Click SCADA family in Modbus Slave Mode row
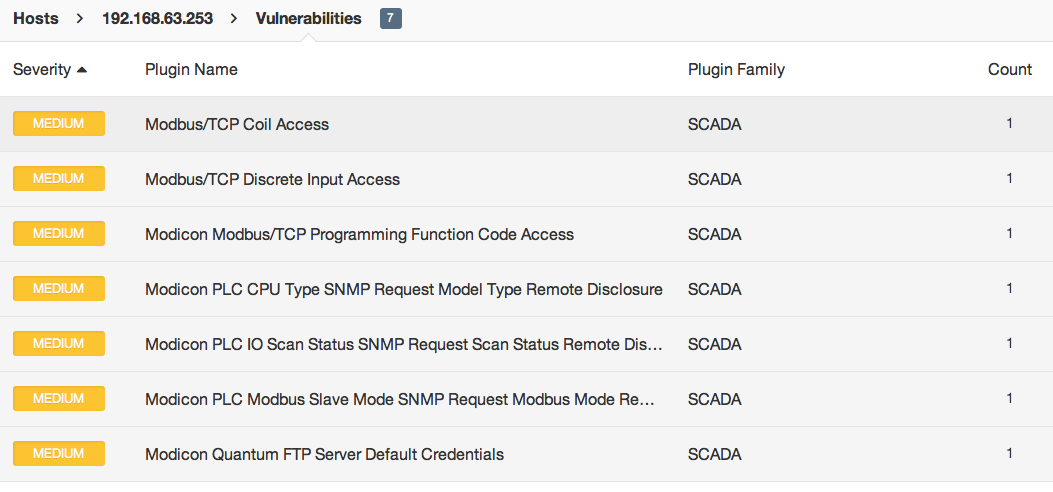This screenshot has width=1053, height=492. pyautogui.click(x=715, y=399)
